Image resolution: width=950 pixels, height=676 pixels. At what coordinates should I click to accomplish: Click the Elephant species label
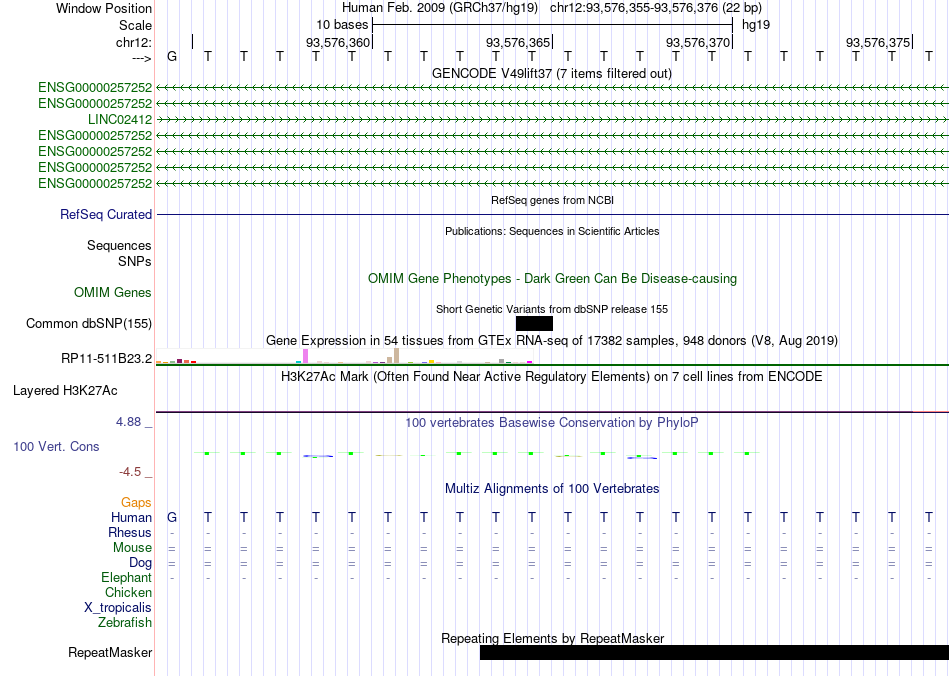pyautogui.click(x=127, y=577)
